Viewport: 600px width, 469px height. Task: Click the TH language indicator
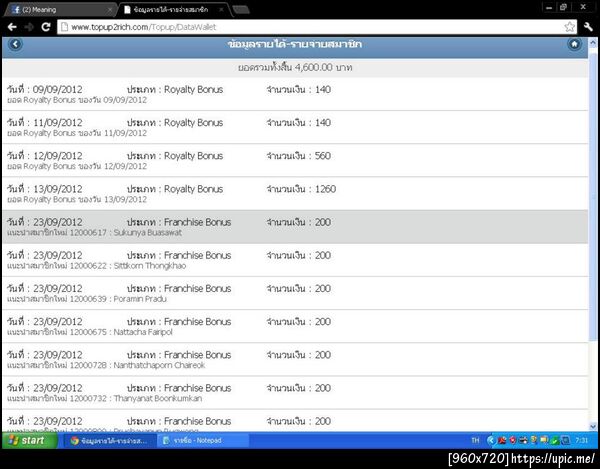(x=475, y=441)
